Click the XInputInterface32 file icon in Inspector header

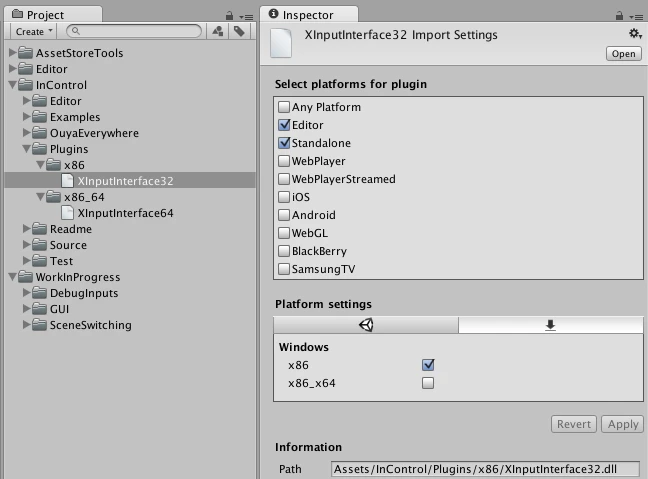(281, 43)
